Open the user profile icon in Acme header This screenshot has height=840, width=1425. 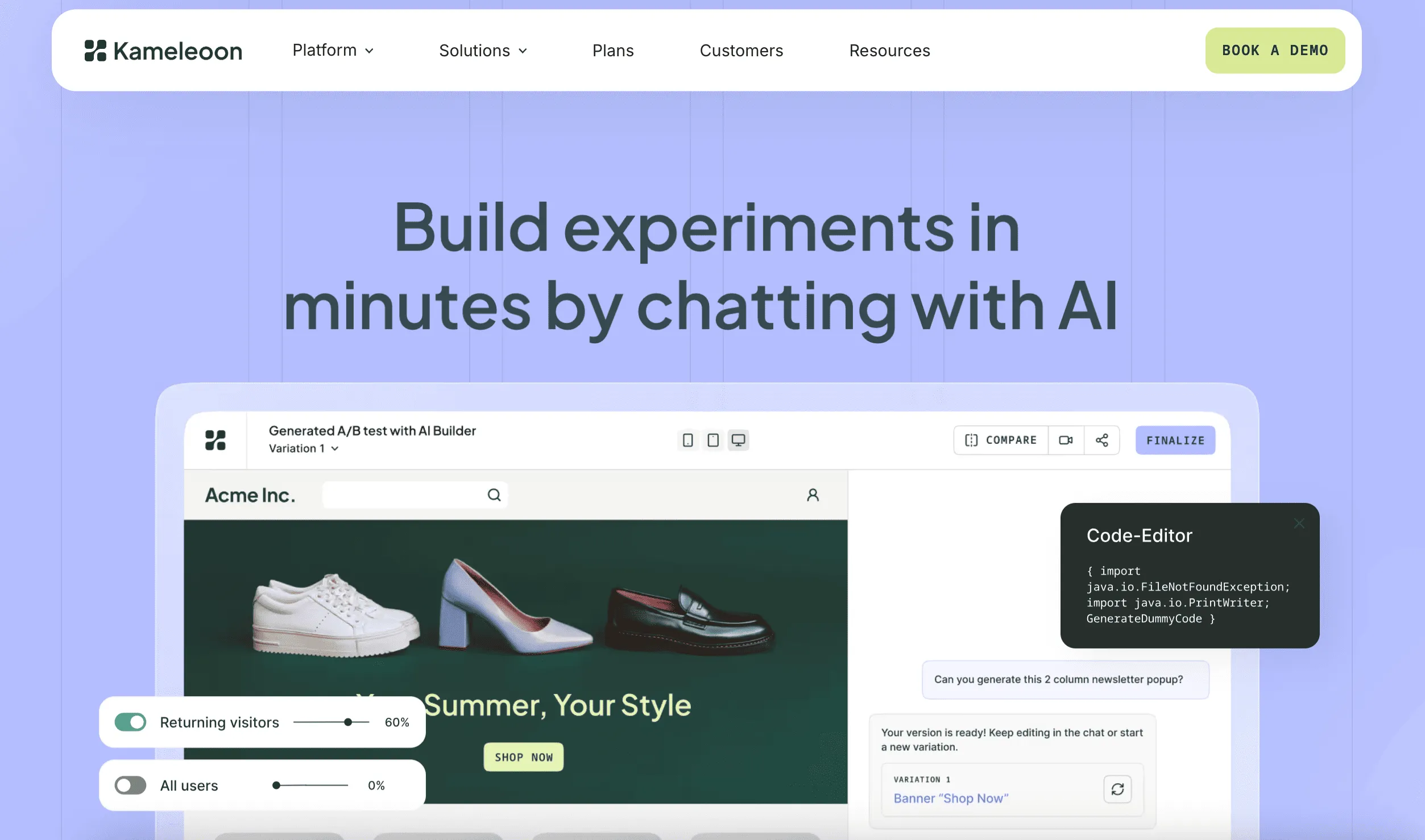[x=813, y=495]
